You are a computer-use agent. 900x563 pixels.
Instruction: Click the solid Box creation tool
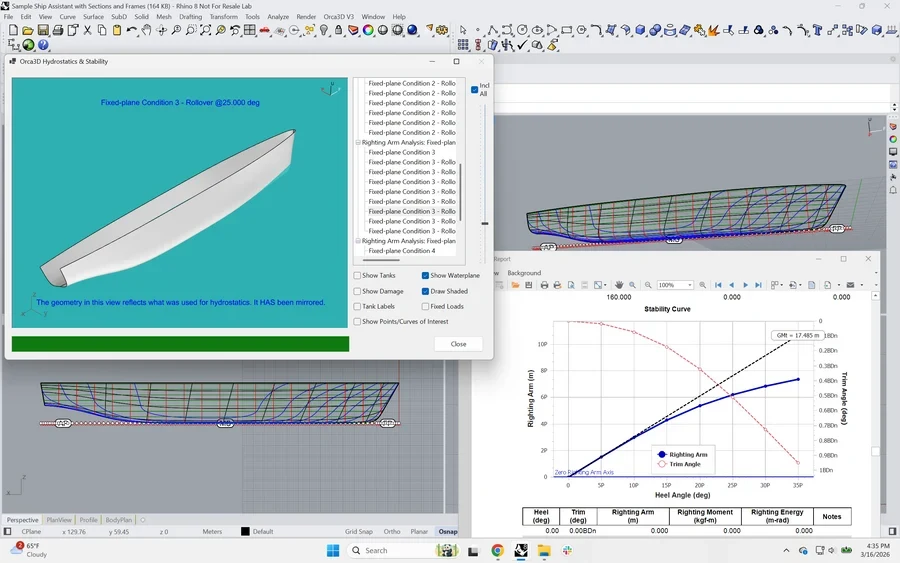click(x=640, y=30)
